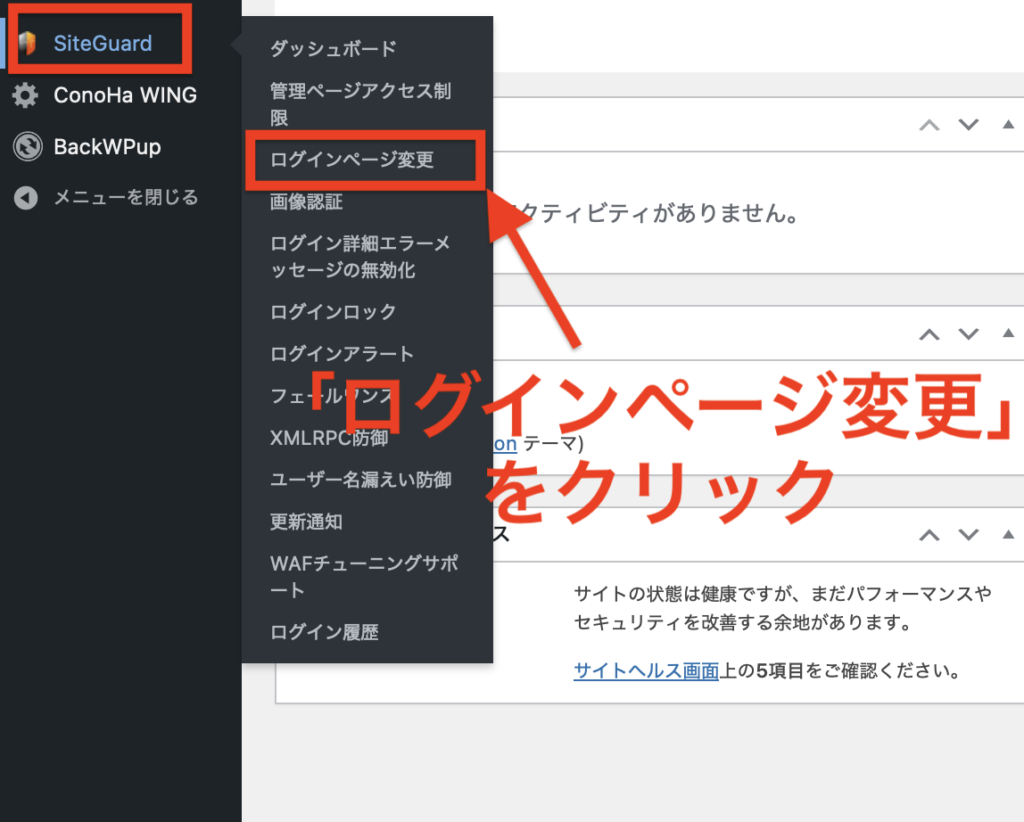Open the 画像認証 settings
This screenshot has width=1024, height=822.
coord(306,202)
